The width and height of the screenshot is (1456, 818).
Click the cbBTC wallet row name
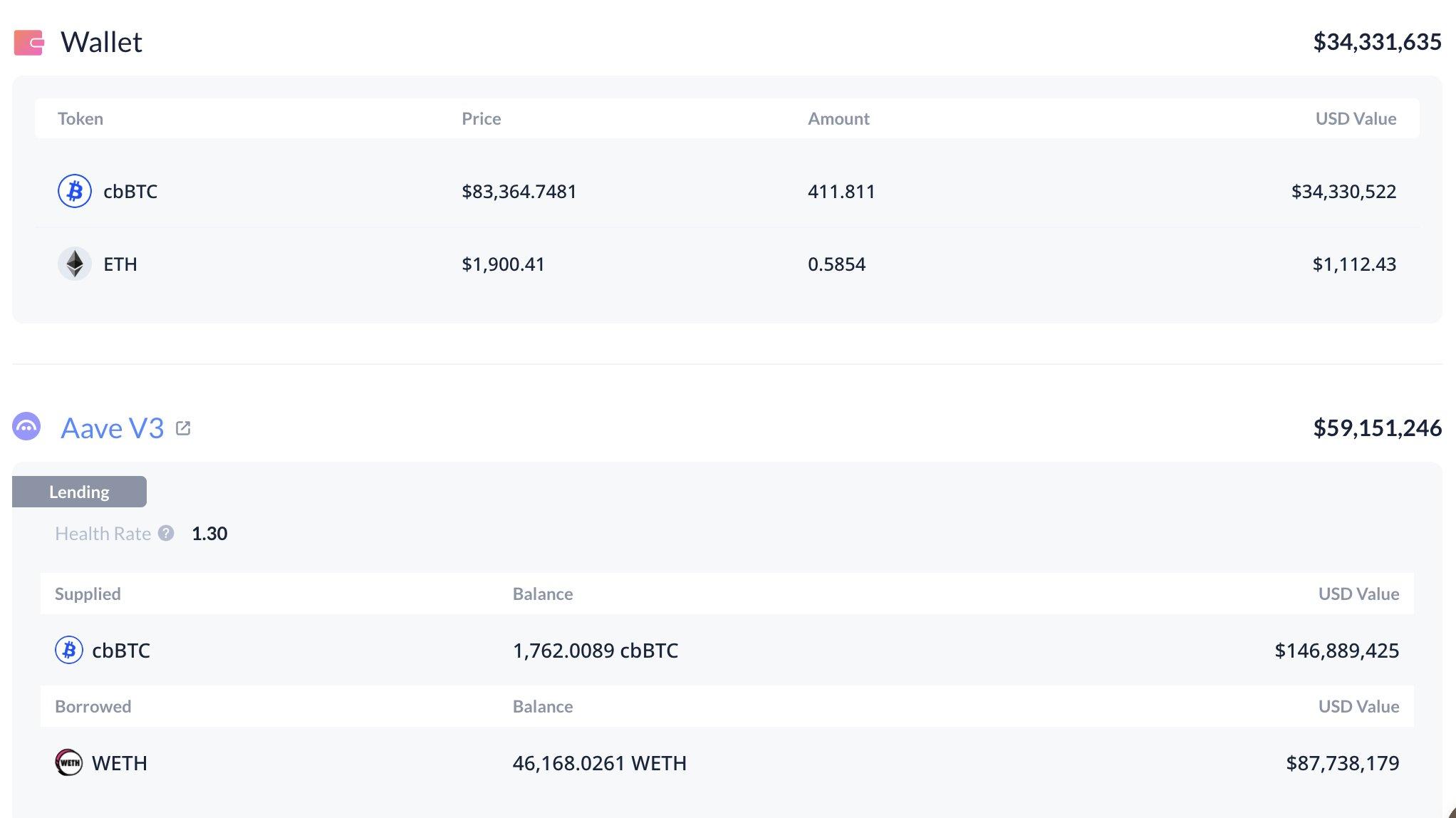130,191
